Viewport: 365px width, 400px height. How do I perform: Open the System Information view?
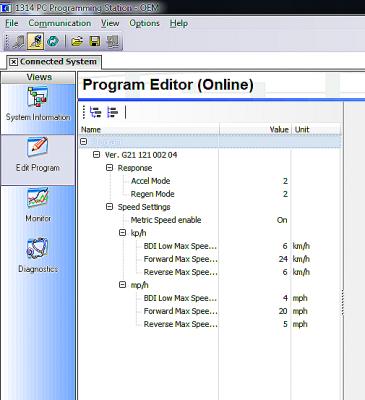(38, 105)
